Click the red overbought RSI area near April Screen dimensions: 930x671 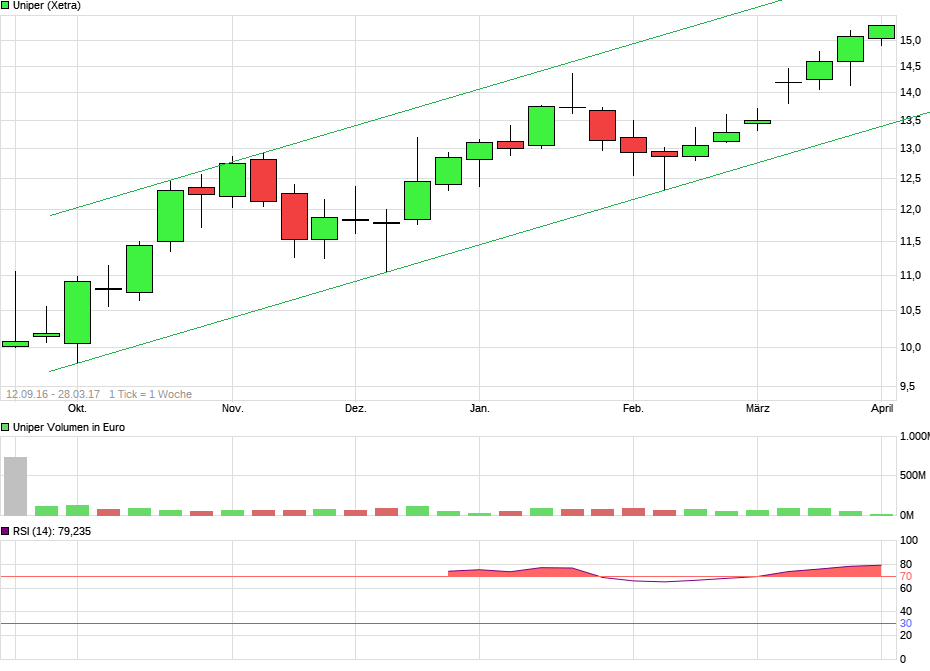(830, 571)
